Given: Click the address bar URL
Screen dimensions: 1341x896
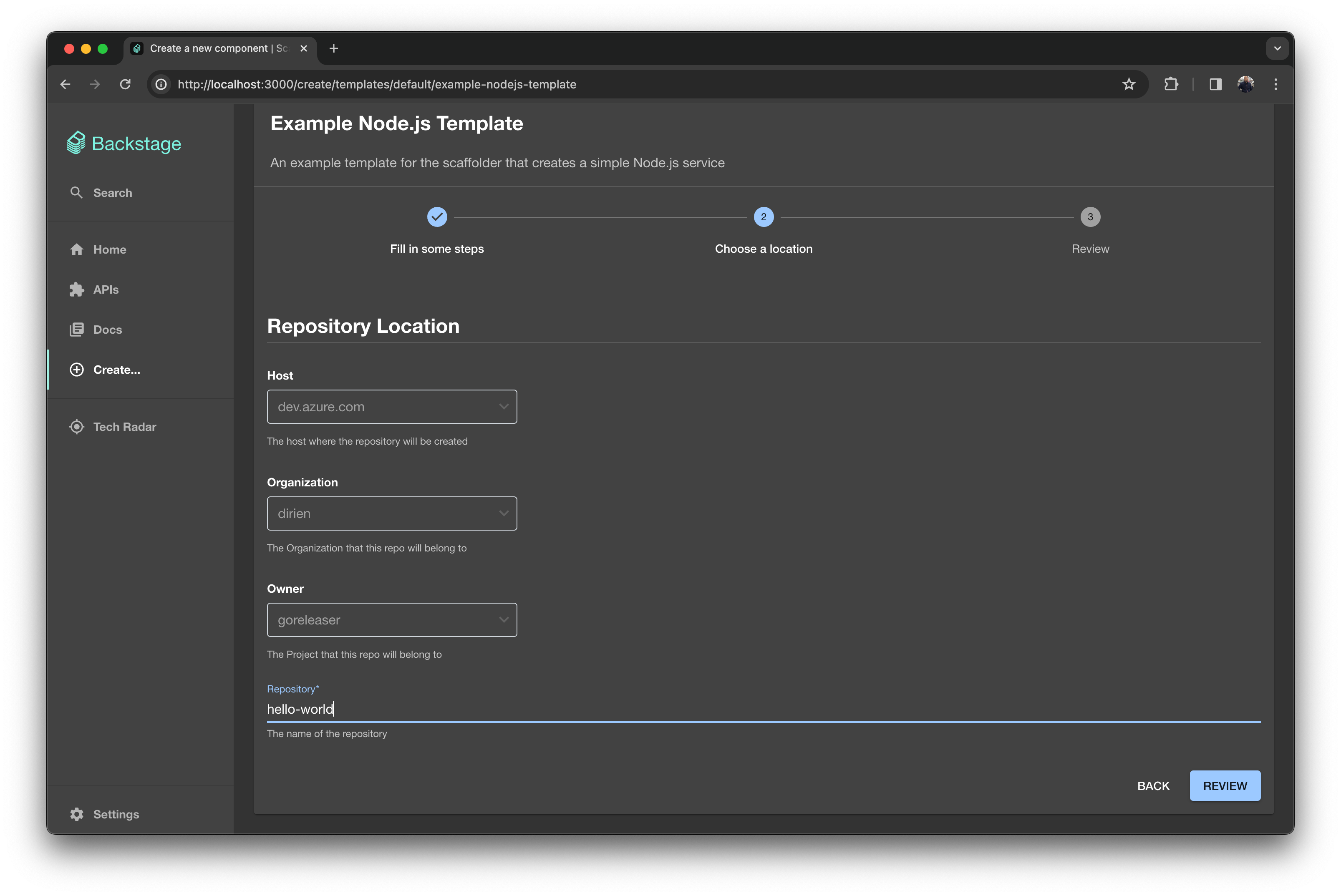Looking at the screenshot, I should pyautogui.click(x=377, y=85).
